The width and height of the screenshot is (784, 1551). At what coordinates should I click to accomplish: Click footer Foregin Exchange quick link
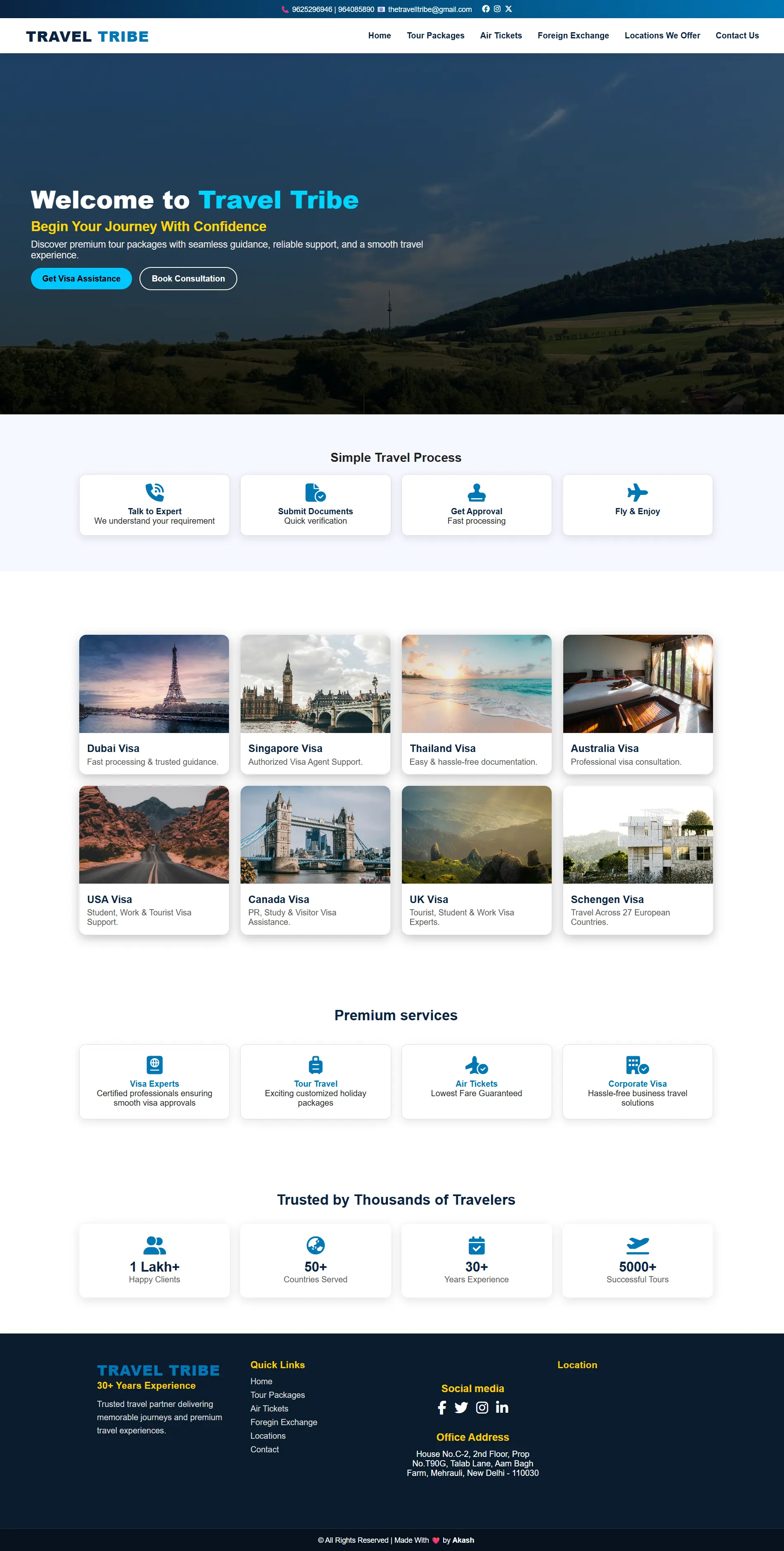point(283,1422)
